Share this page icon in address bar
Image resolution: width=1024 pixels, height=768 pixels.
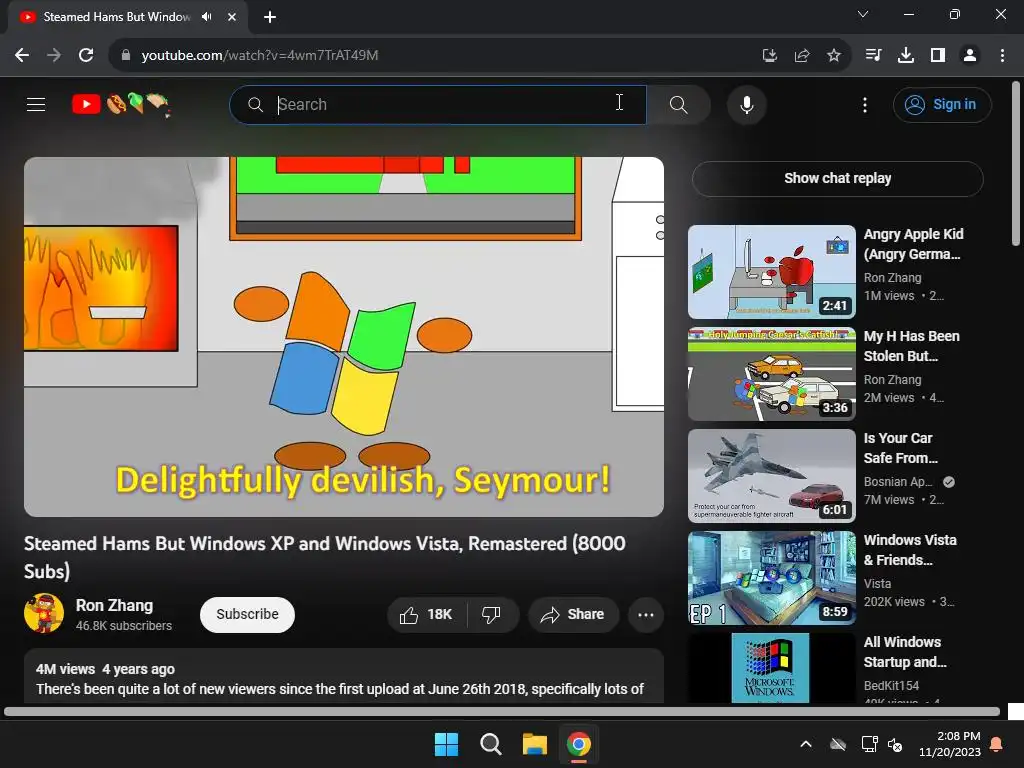802,56
